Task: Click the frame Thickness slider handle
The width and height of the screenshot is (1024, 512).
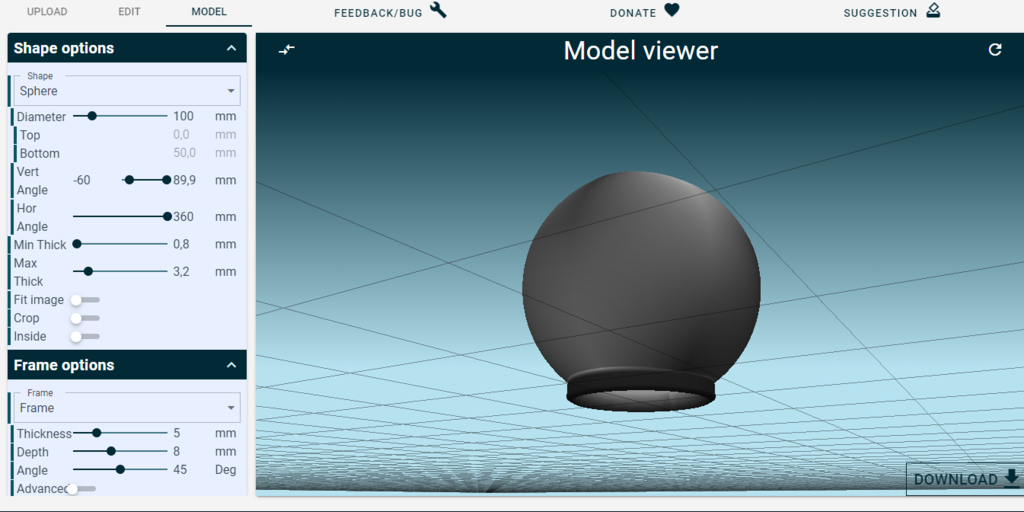Action: [97, 432]
